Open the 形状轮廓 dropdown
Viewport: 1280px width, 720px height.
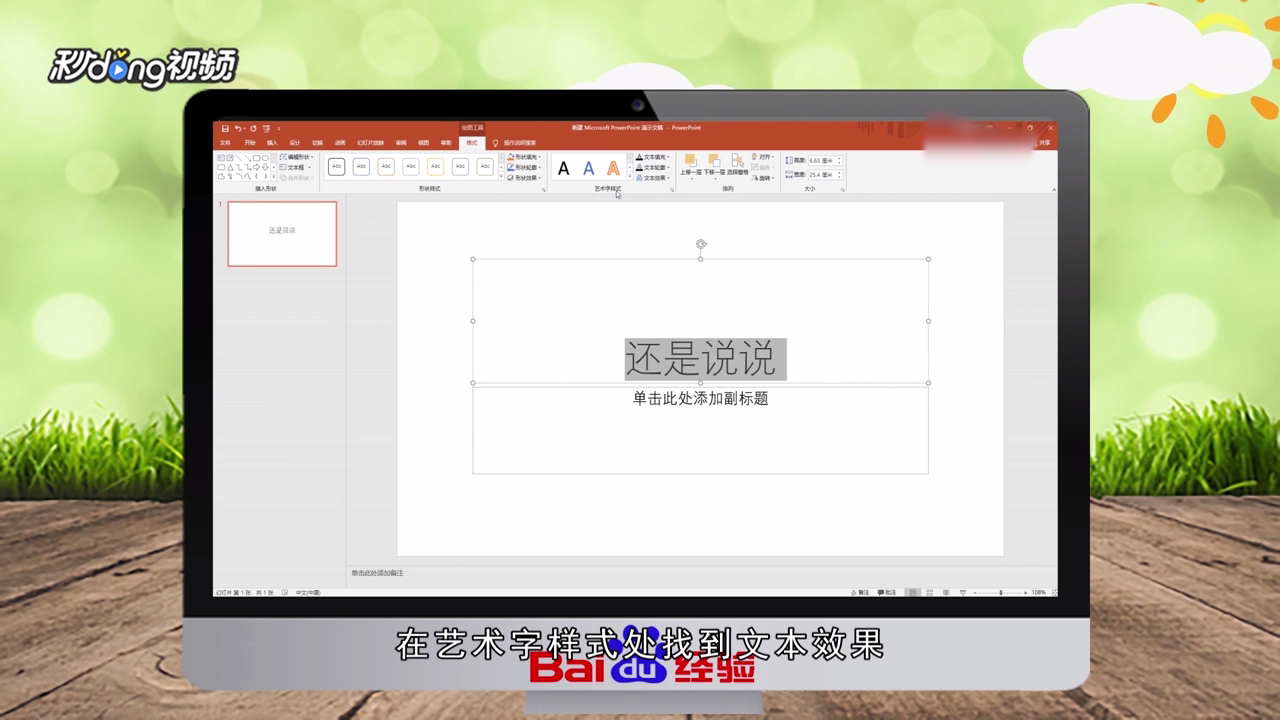point(523,167)
